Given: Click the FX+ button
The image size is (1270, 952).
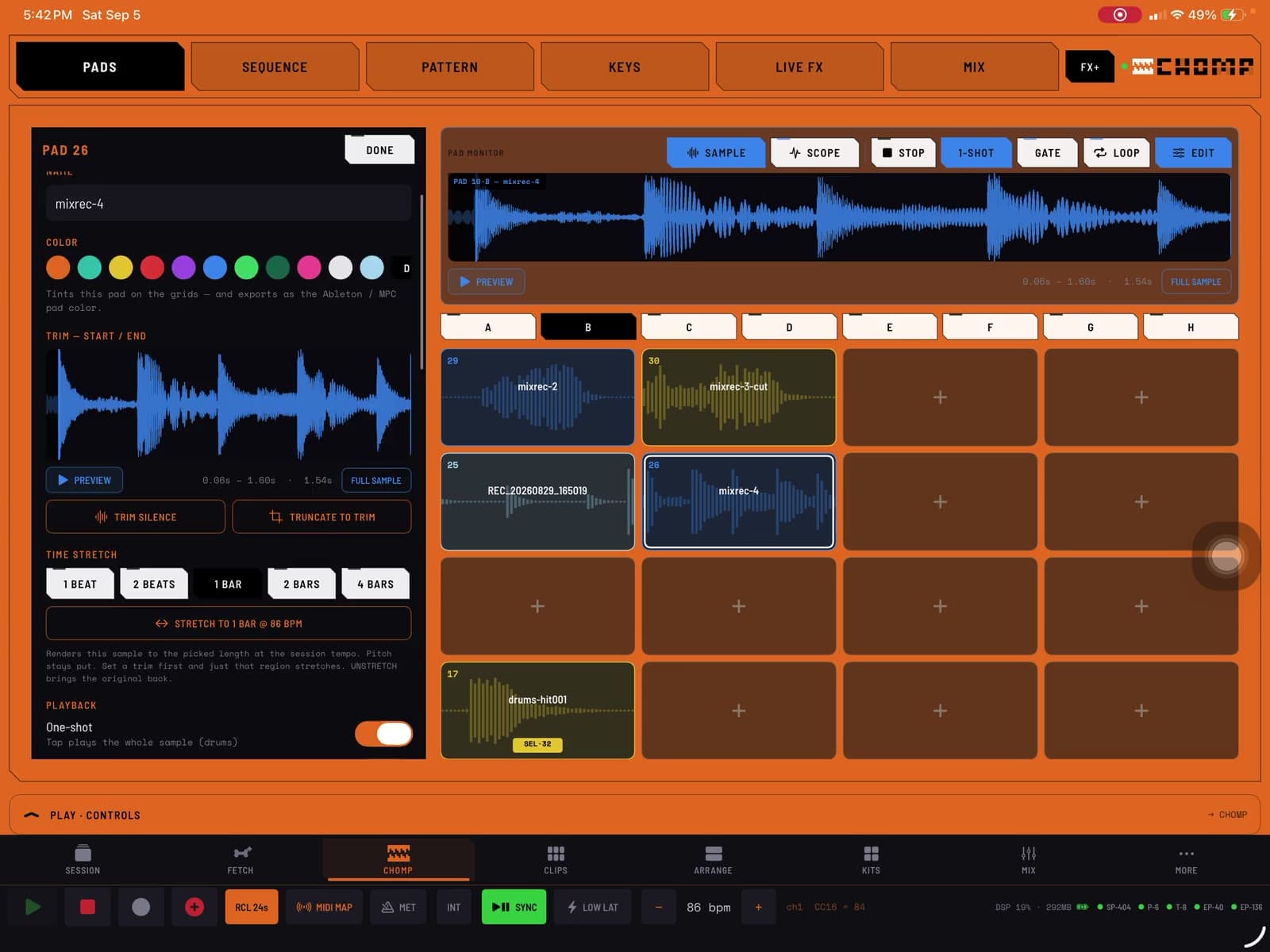Looking at the screenshot, I should click(x=1090, y=67).
